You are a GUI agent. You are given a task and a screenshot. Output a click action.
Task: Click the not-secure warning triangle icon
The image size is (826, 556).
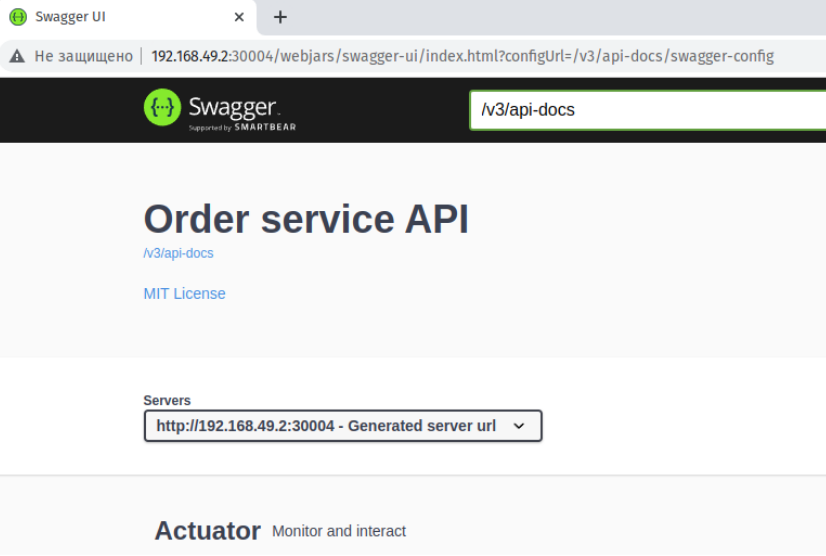[17, 56]
